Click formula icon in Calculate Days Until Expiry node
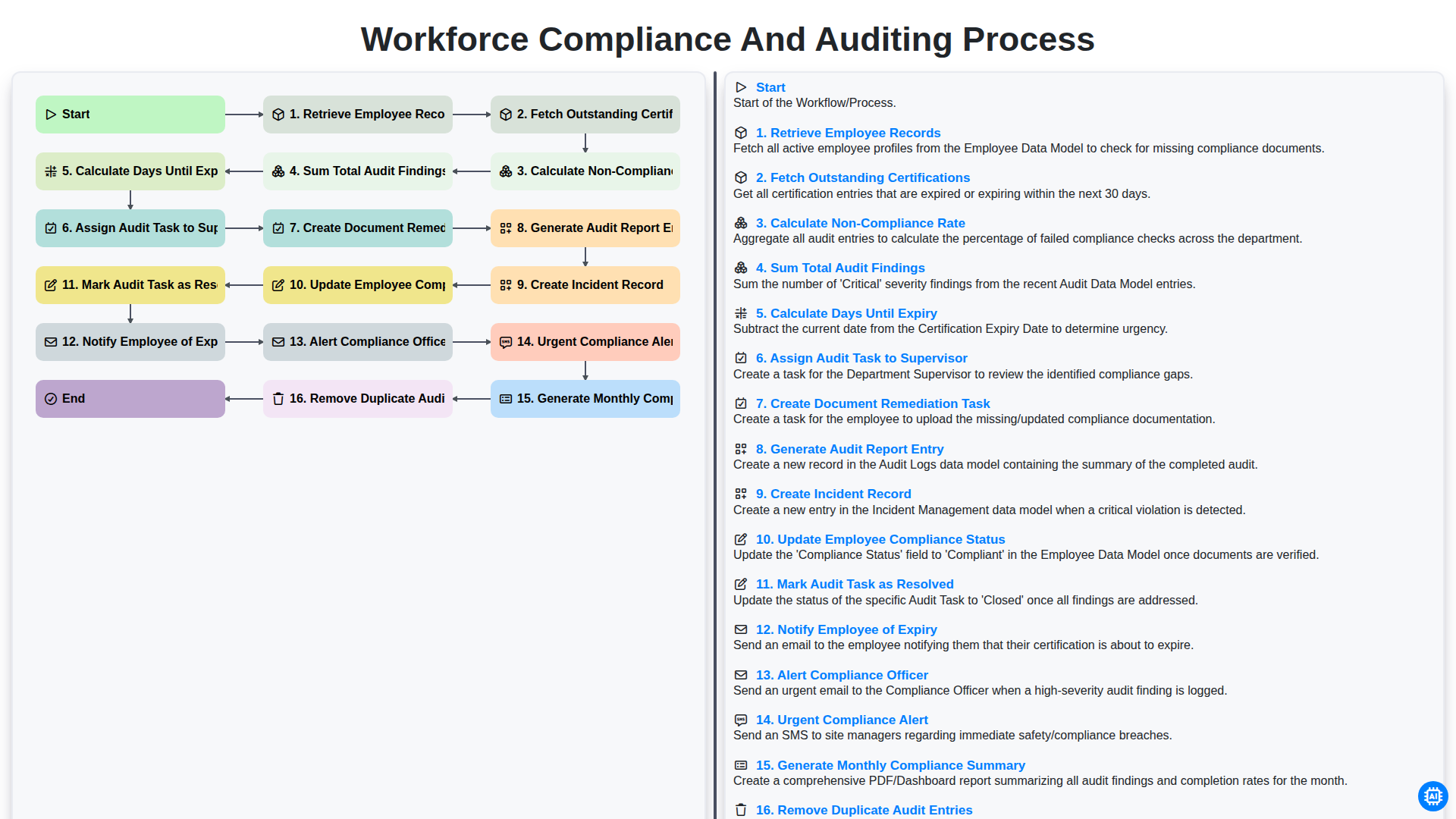Image resolution: width=1456 pixels, height=819 pixels. [x=51, y=171]
